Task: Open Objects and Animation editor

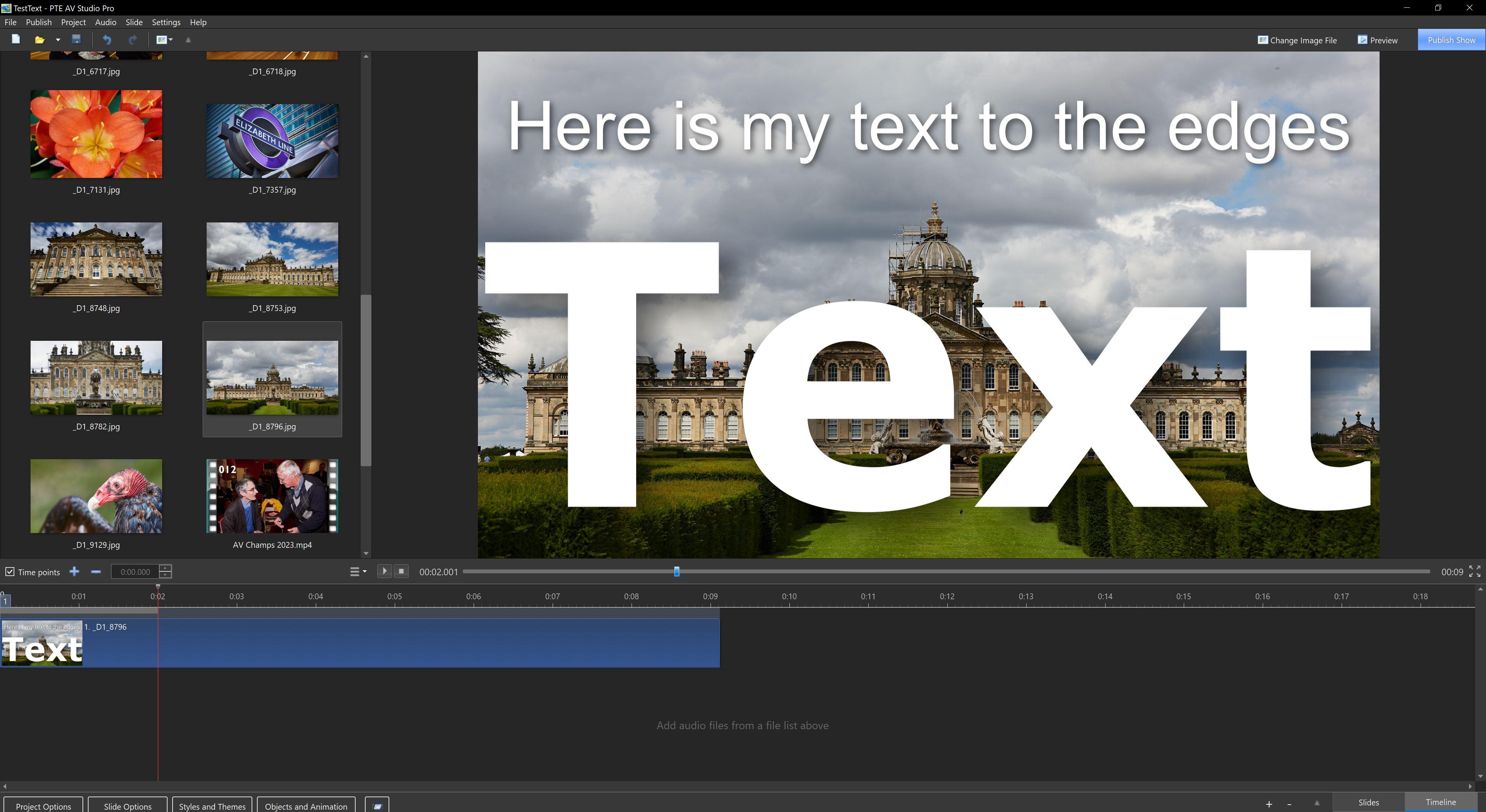Action: tap(306, 806)
